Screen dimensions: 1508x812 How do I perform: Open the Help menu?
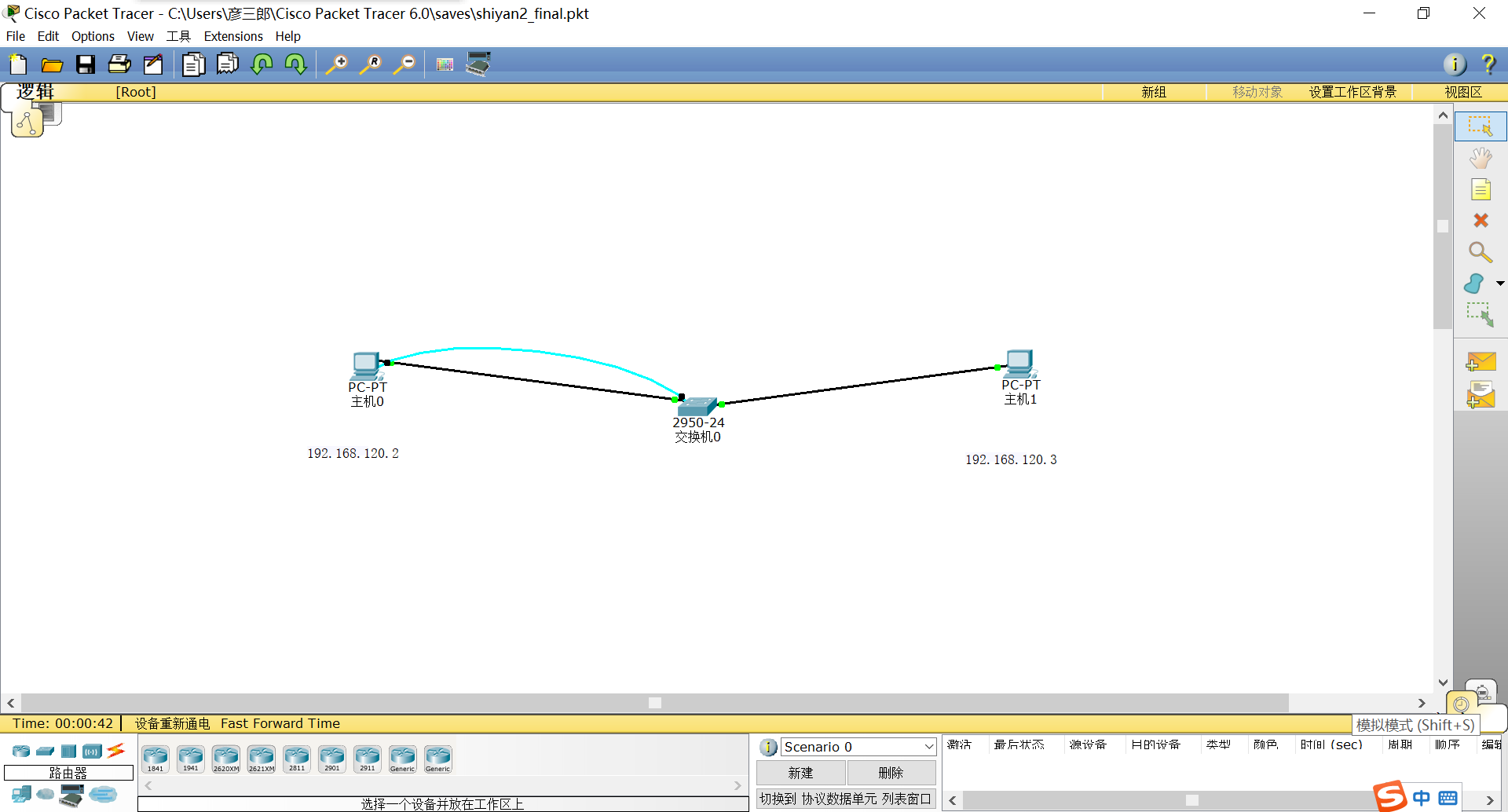[x=287, y=36]
